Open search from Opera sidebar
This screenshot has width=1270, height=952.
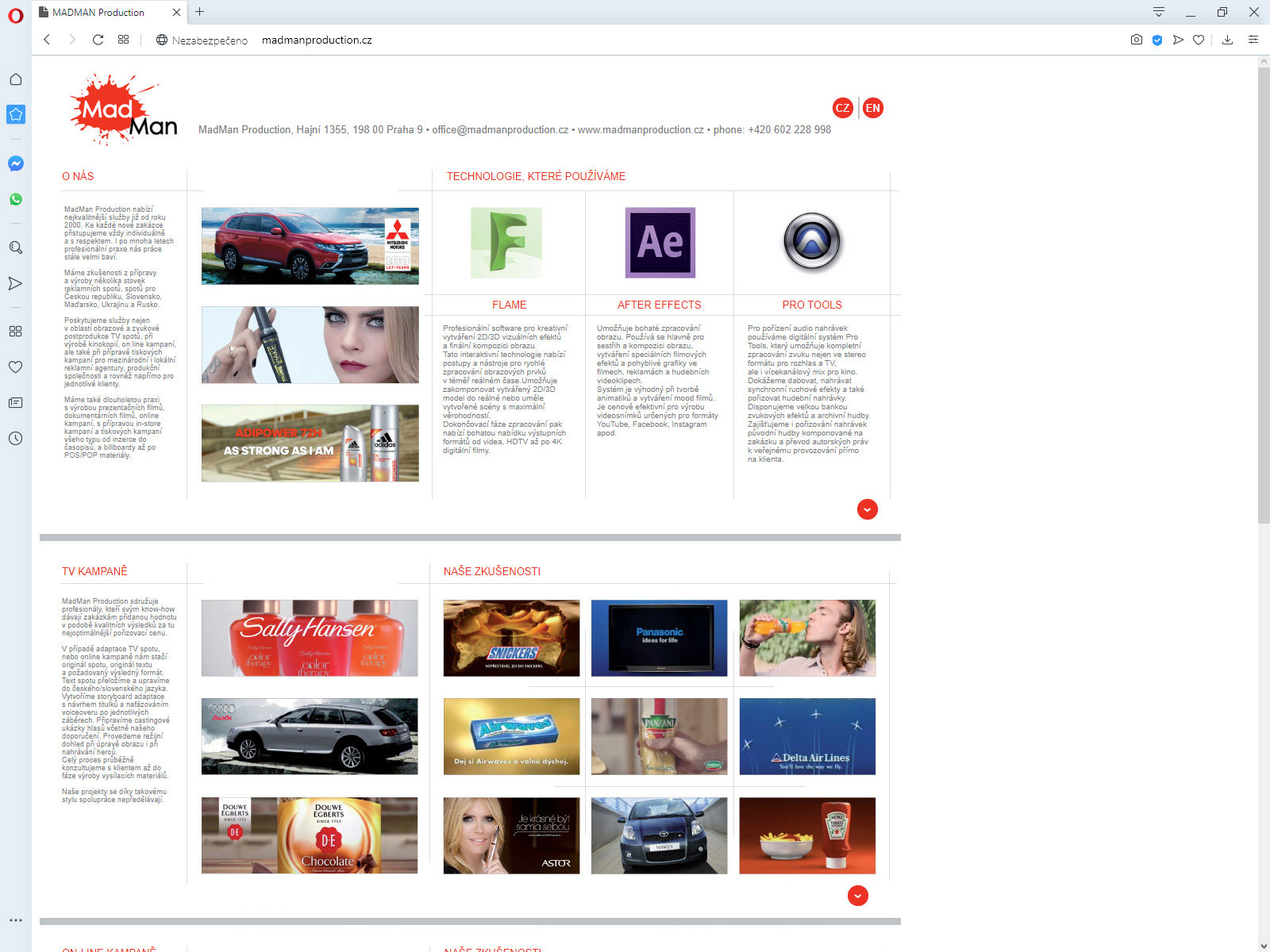(x=15, y=248)
